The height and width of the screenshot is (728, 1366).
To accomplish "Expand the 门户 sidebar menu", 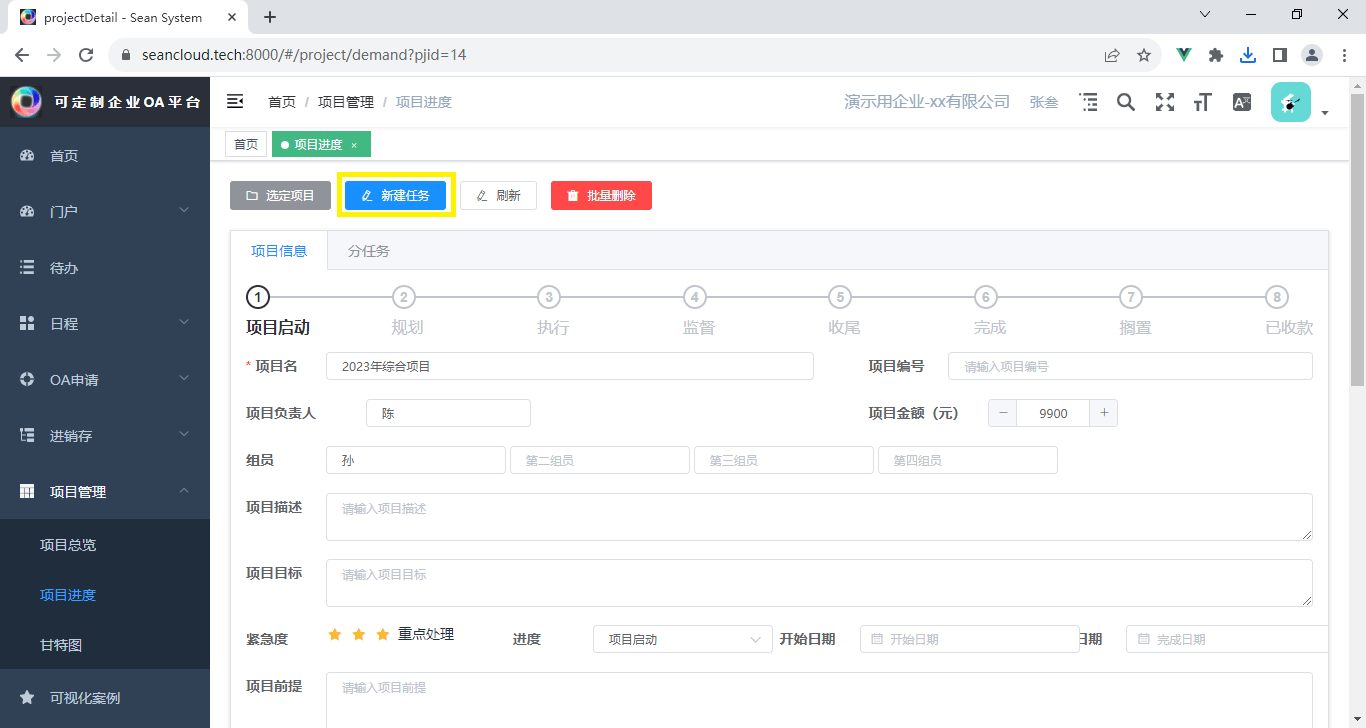I will click(105, 212).
